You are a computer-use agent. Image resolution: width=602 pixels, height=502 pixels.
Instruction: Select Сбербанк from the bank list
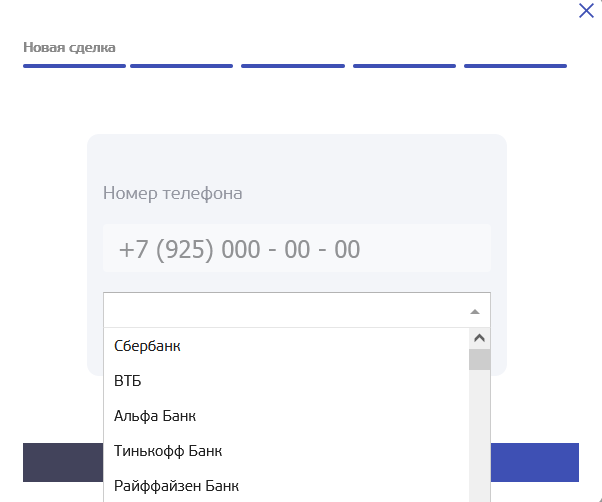(x=286, y=346)
